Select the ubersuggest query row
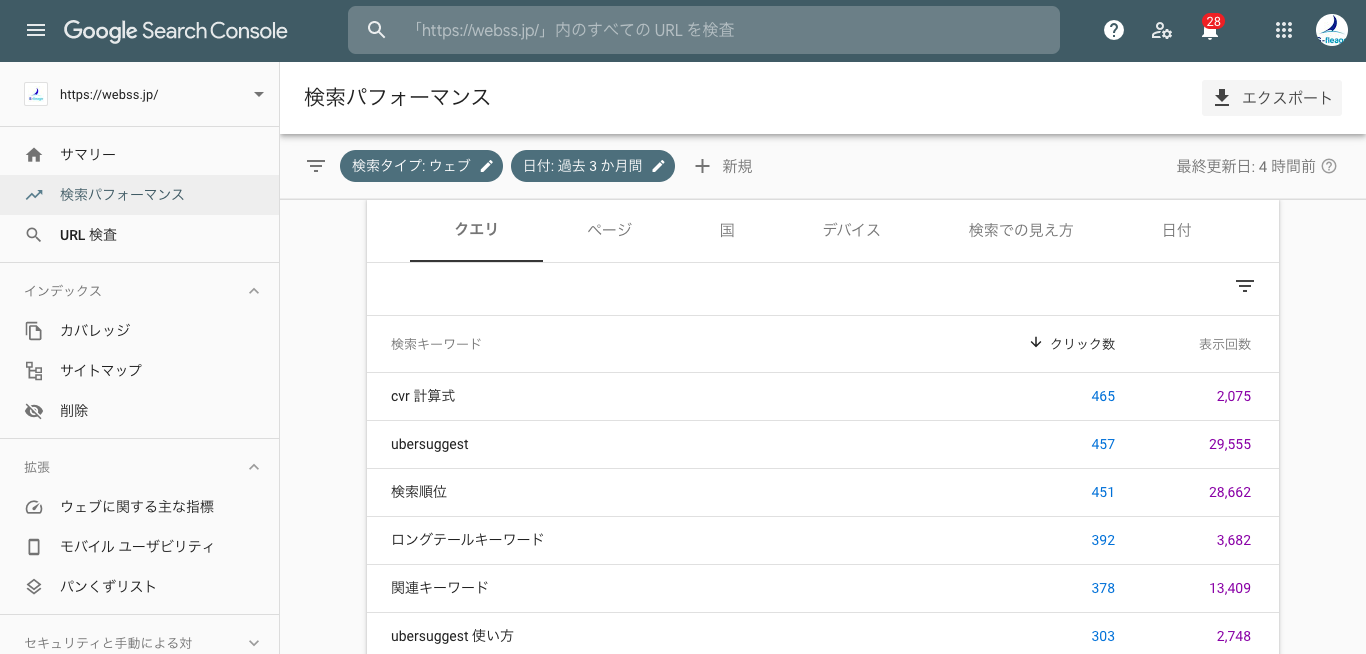Viewport: 1366px width, 654px height. (x=823, y=445)
